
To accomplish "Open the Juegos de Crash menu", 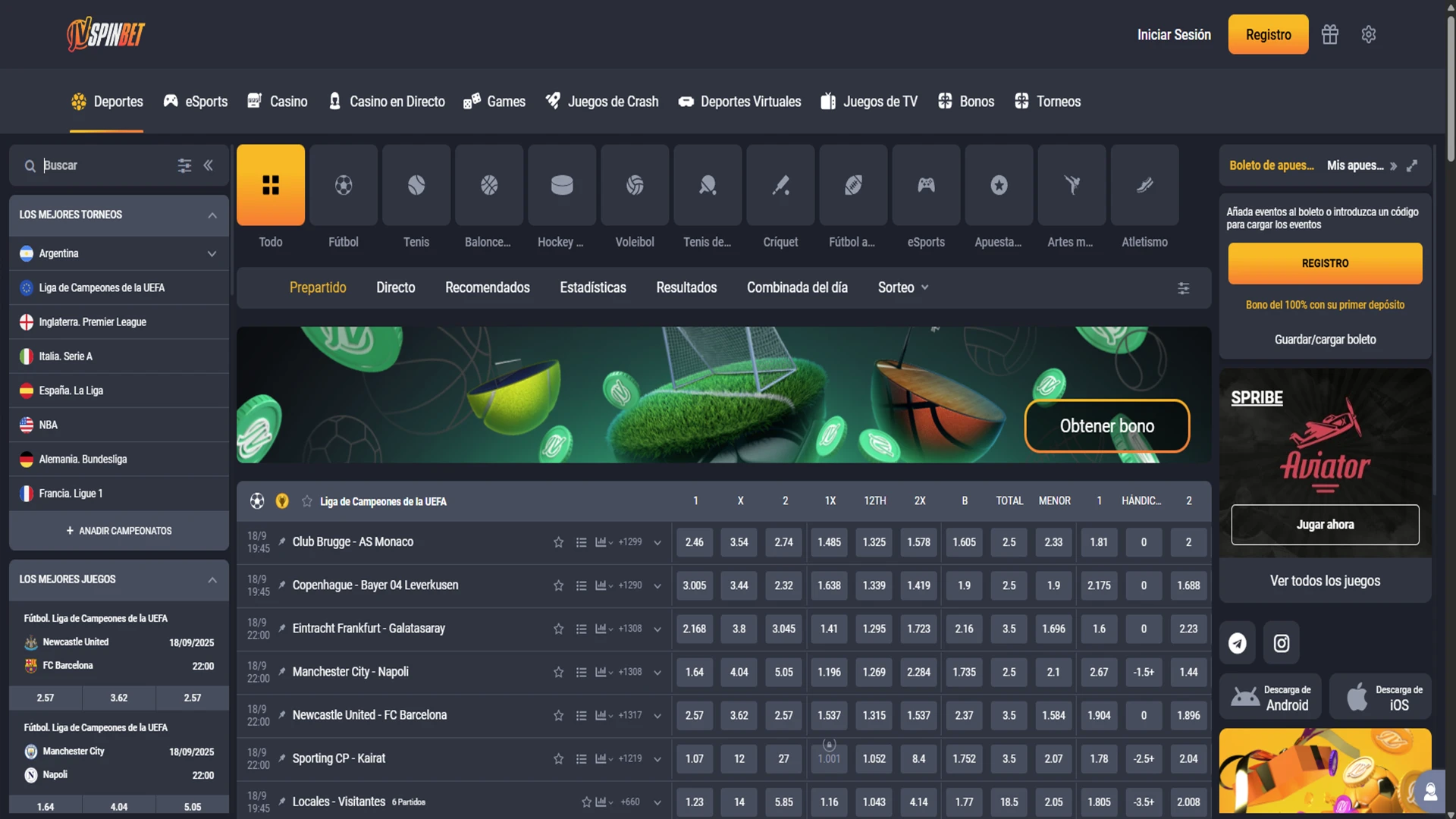I will (602, 102).
